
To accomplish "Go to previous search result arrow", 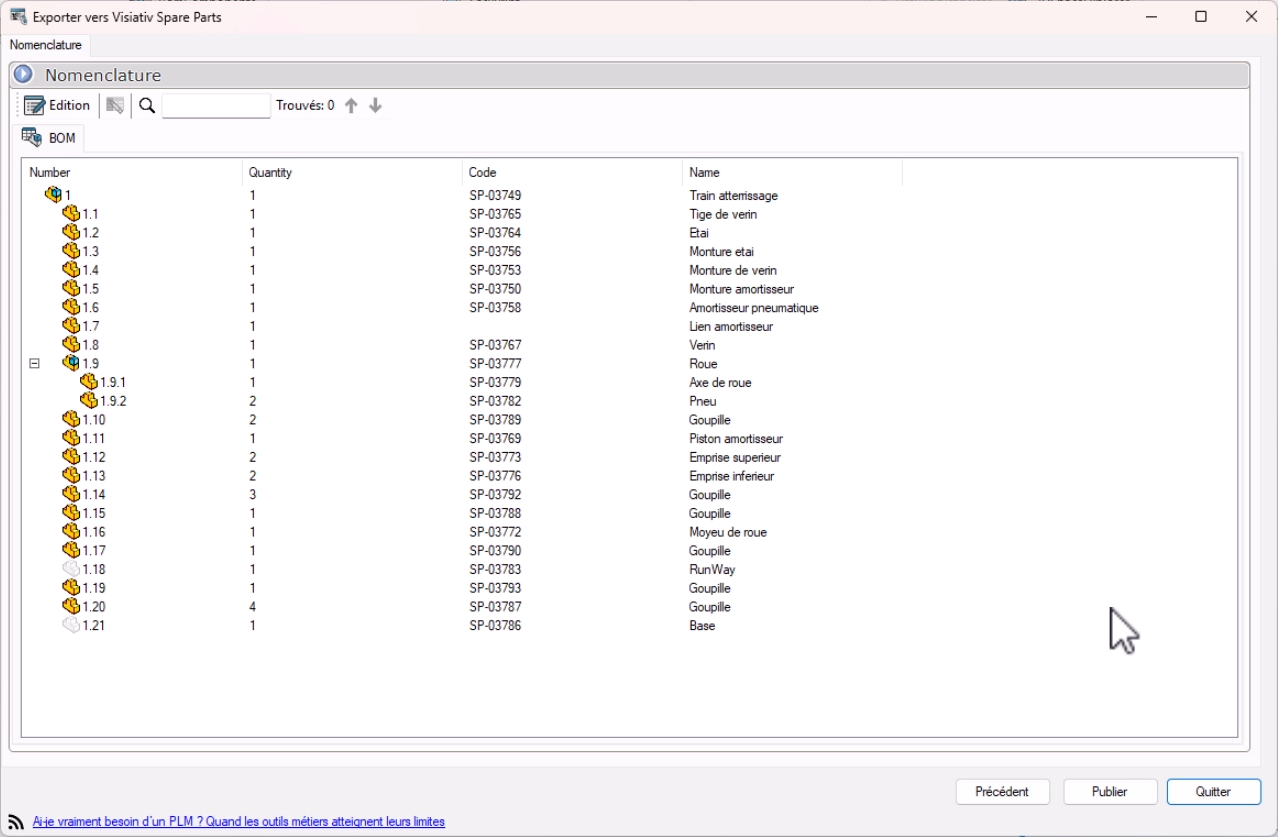I will point(351,105).
